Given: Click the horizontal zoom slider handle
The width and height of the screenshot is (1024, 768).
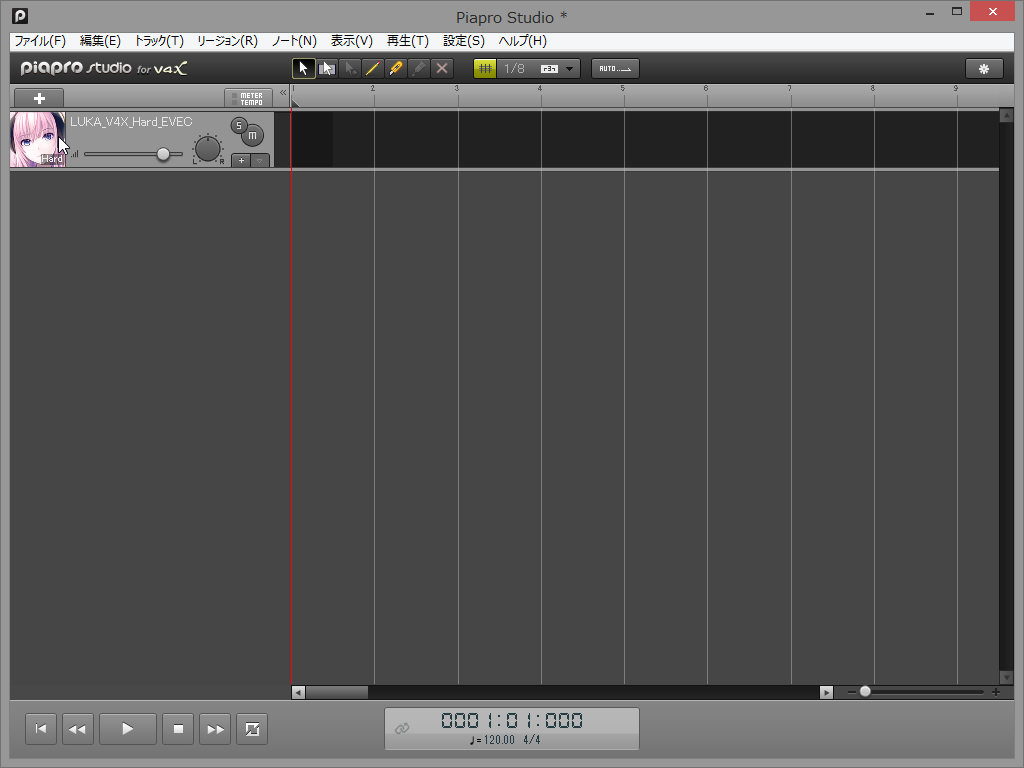Looking at the screenshot, I should (x=865, y=692).
